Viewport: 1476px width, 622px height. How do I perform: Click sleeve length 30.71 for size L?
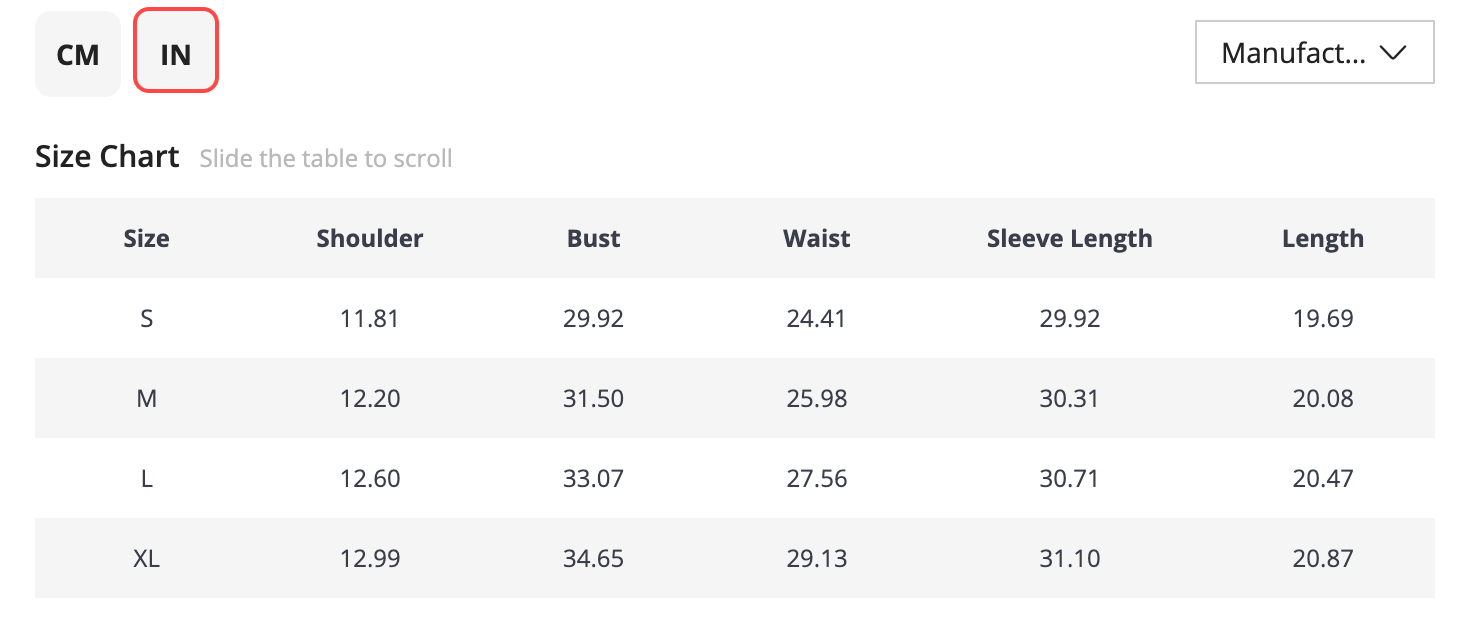pyautogui.click(x=1070, y=478)
